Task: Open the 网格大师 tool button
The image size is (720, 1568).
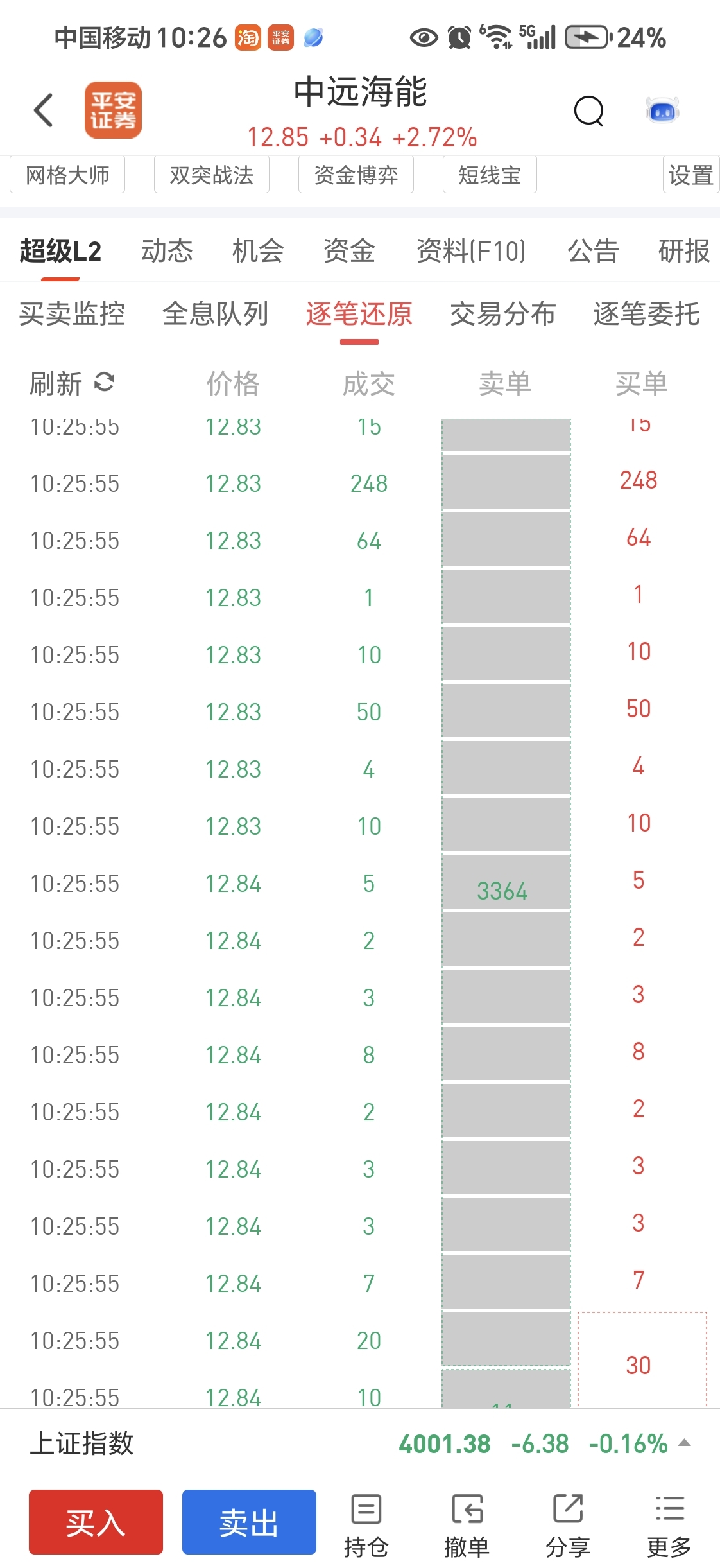Action: (x=67, y=175)
